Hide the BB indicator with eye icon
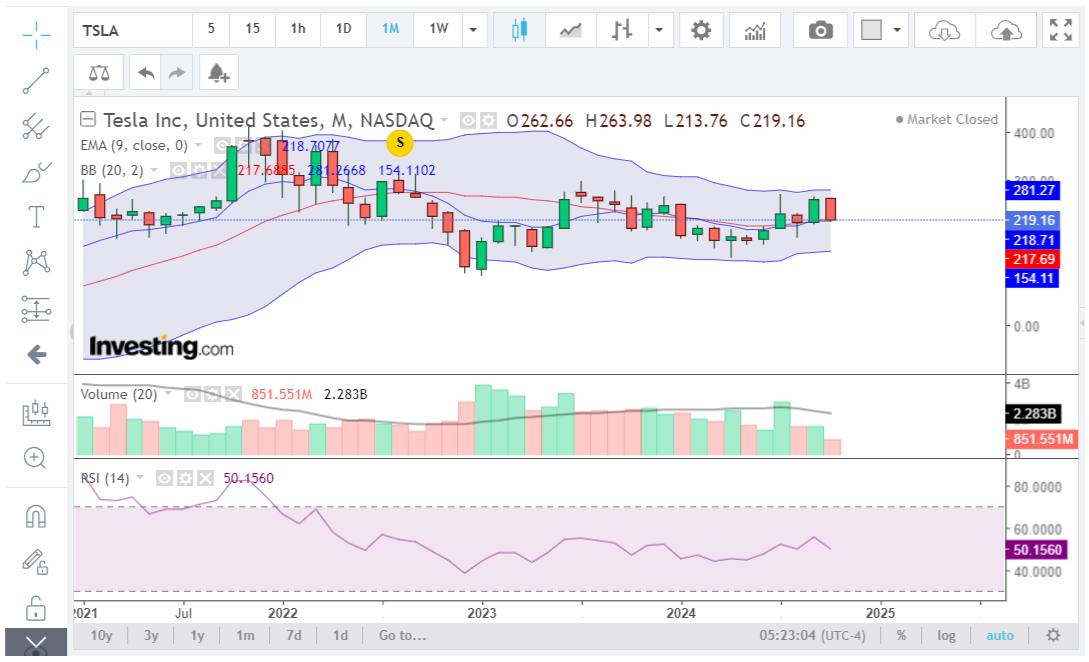Screen dimensions: 1089x662 pos(178,170)
